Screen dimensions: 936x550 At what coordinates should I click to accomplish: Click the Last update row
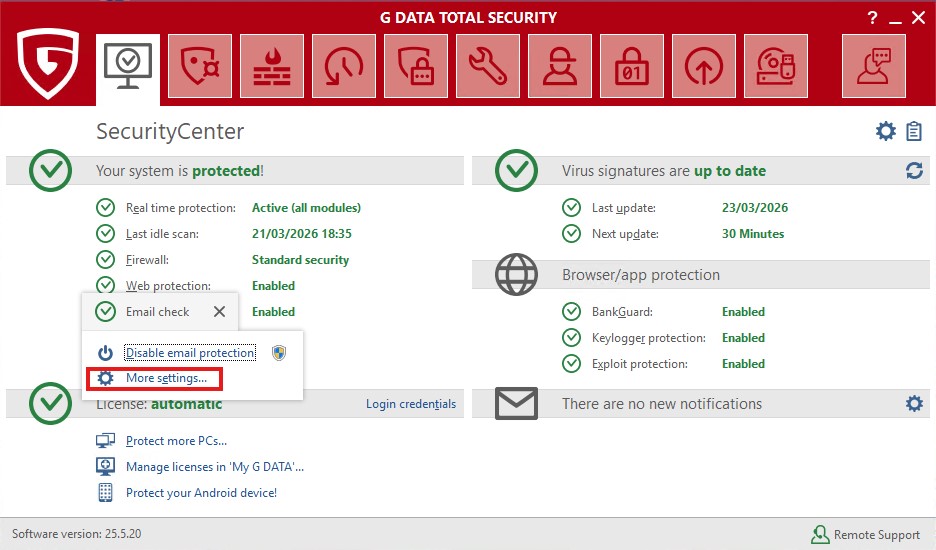tap(675, 208)
